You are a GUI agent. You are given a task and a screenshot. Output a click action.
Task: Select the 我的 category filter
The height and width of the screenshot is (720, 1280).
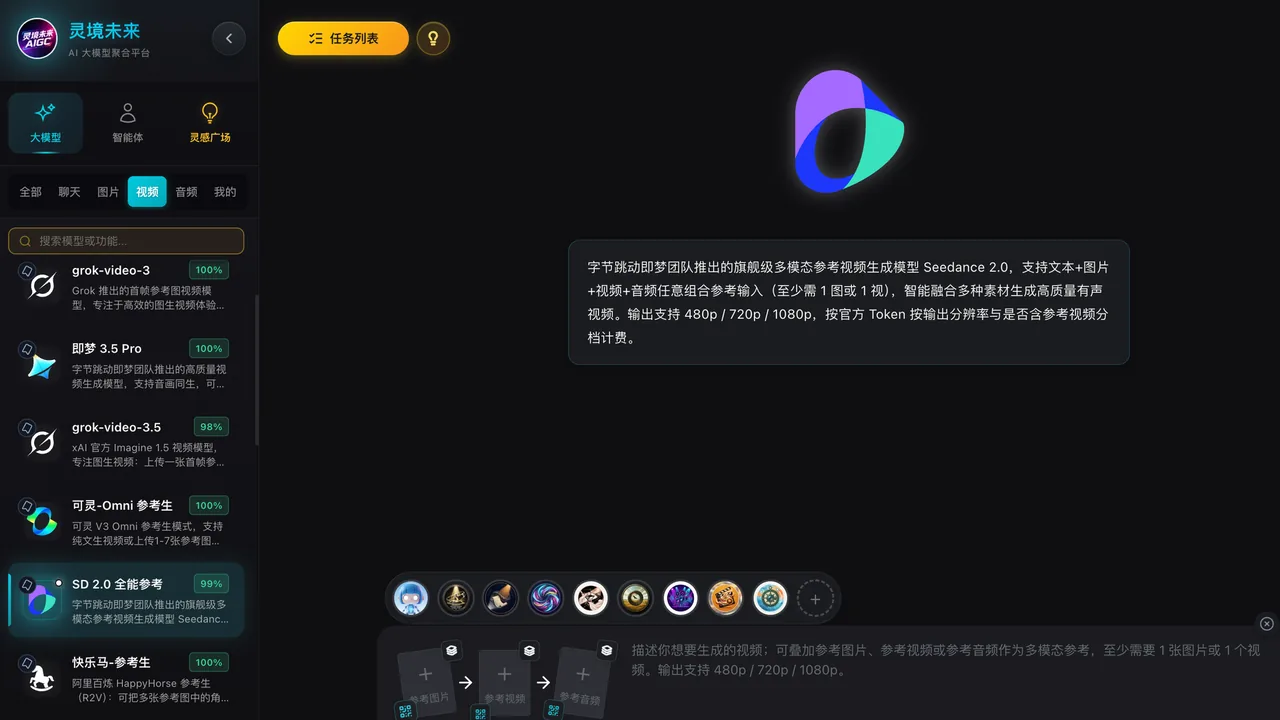[x=225, y=192]
